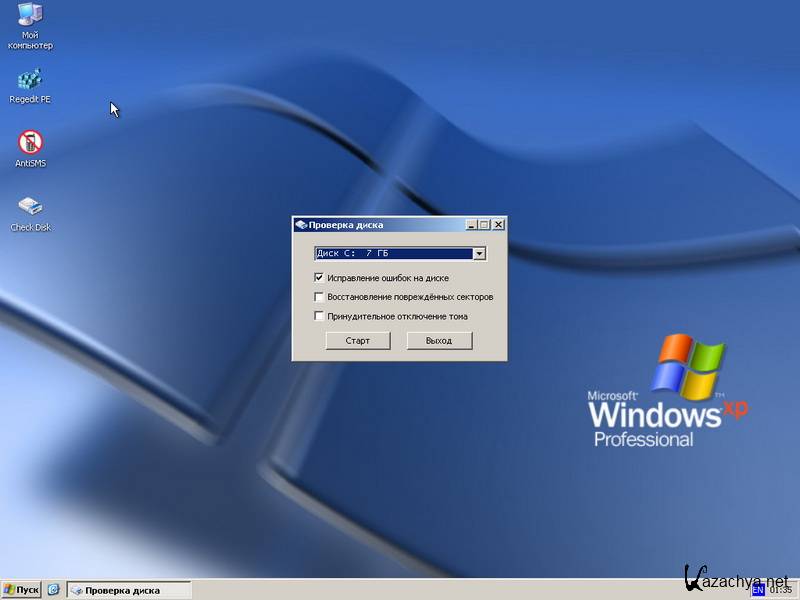The height and width of the screenshot is (600, 800).
Task: Launch the Regedit PE desktop shortcut
Action: click(x=30, y=80)
